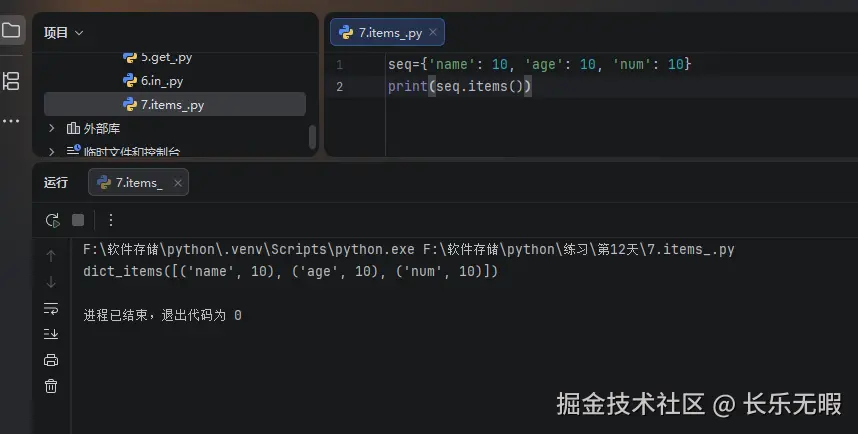Click the 运行 tool window label

point(56,182)
